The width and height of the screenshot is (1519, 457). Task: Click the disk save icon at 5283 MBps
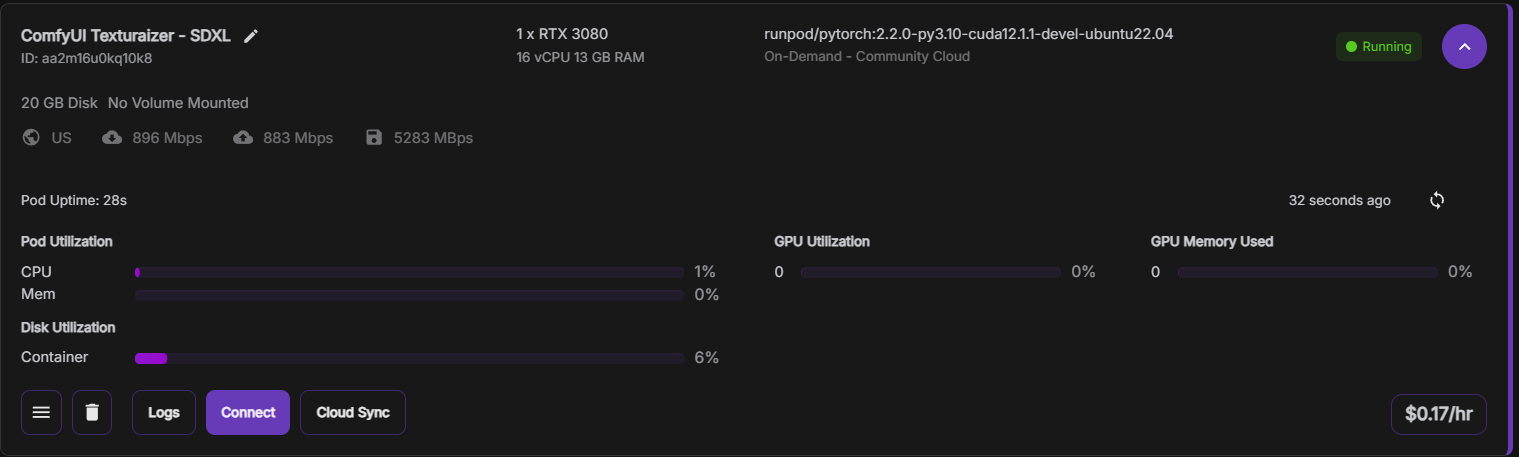[374, 137]
